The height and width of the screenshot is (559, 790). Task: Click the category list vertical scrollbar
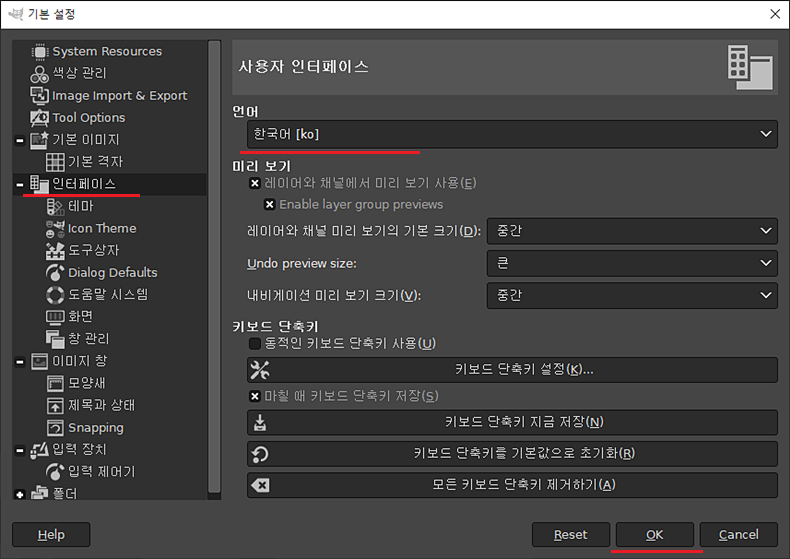pyautogui.click(x=214, y=267)
